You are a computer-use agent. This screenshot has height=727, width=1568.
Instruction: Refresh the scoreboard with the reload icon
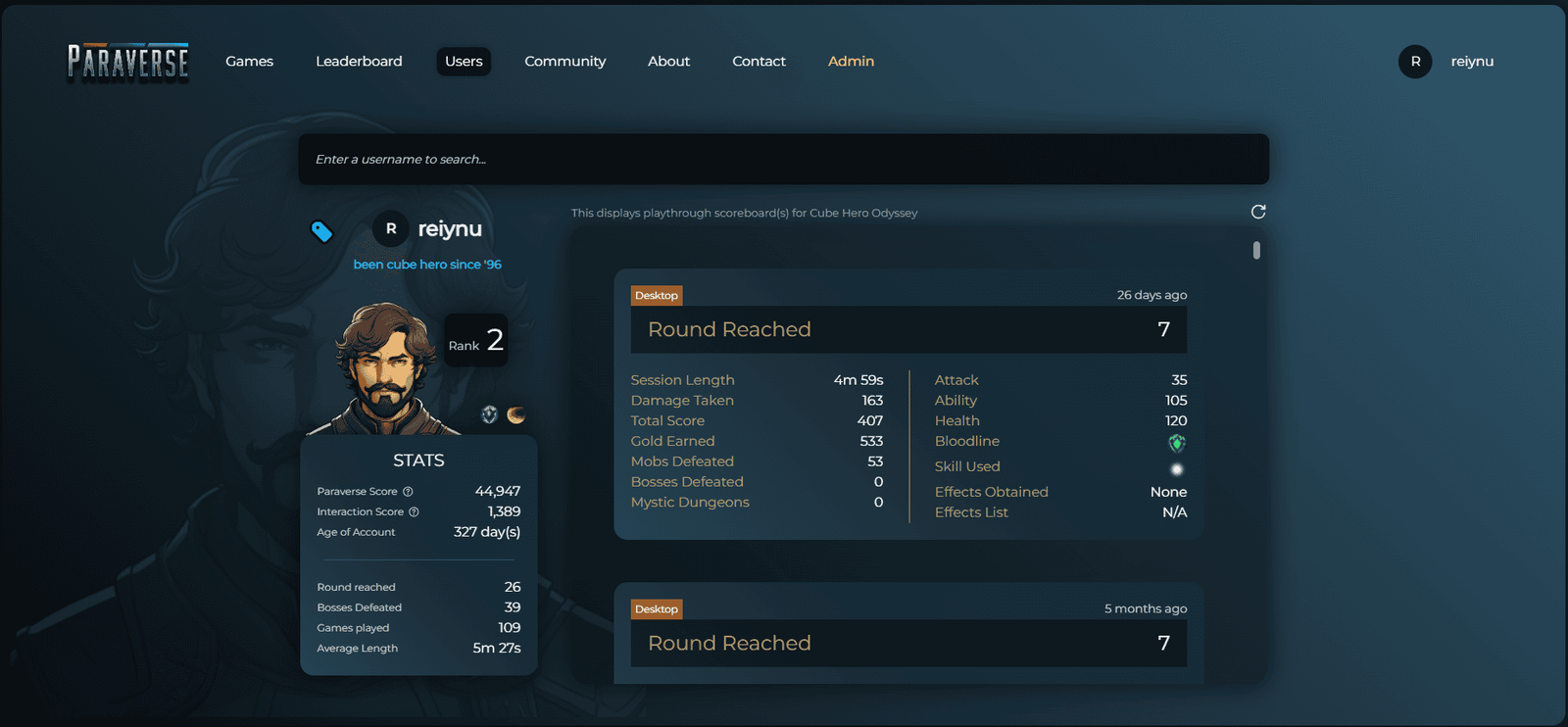pos(1258,212)
